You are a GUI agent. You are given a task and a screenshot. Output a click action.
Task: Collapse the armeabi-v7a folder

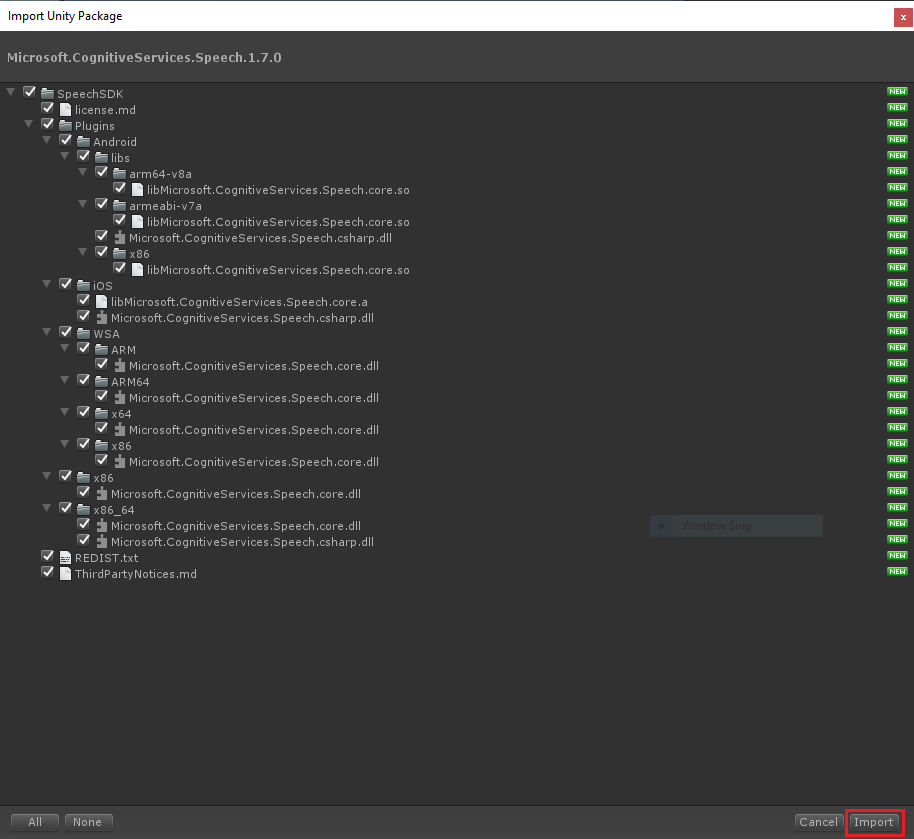[83, 204]
